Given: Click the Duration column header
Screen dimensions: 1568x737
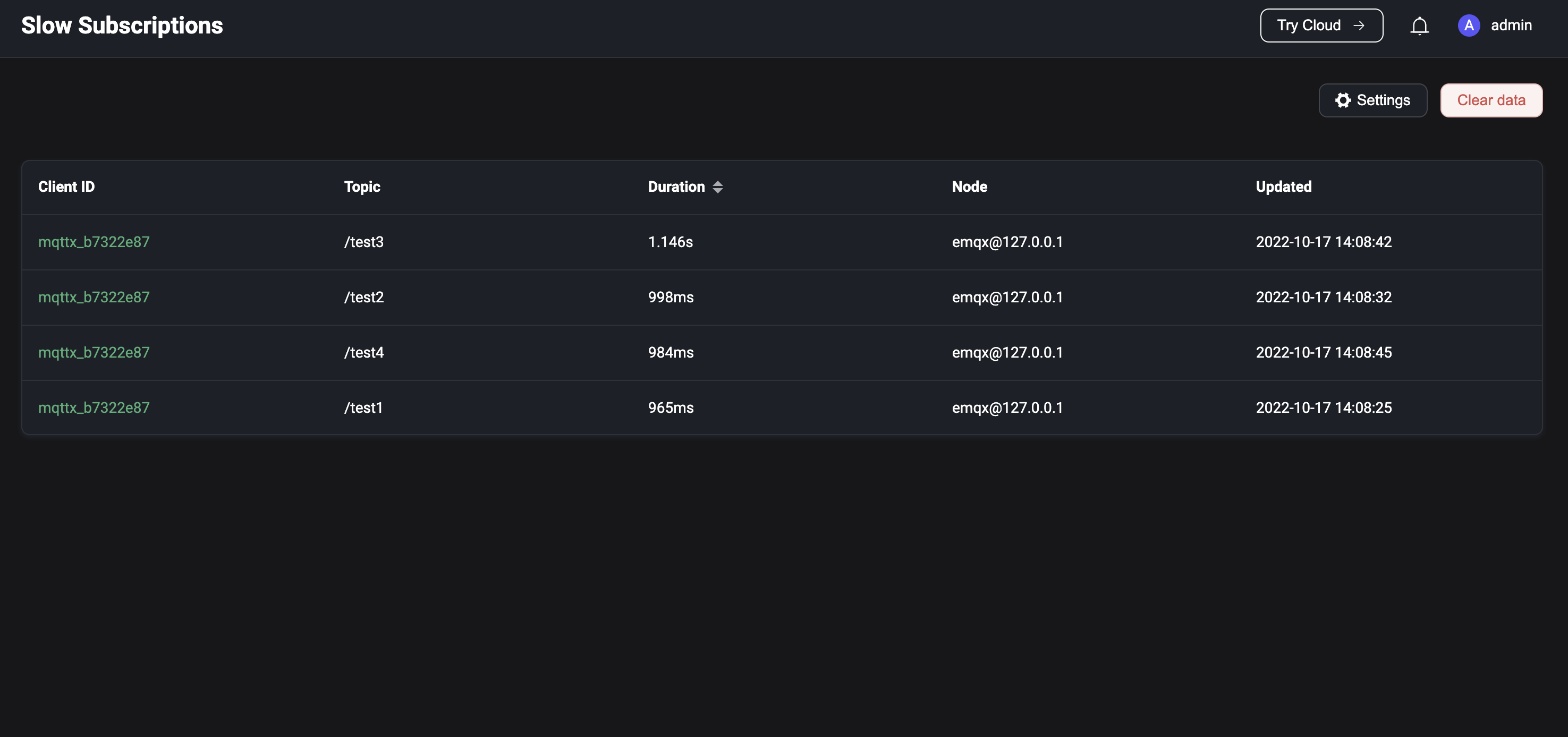Looking at the screenshot, I should click(676, 187).
